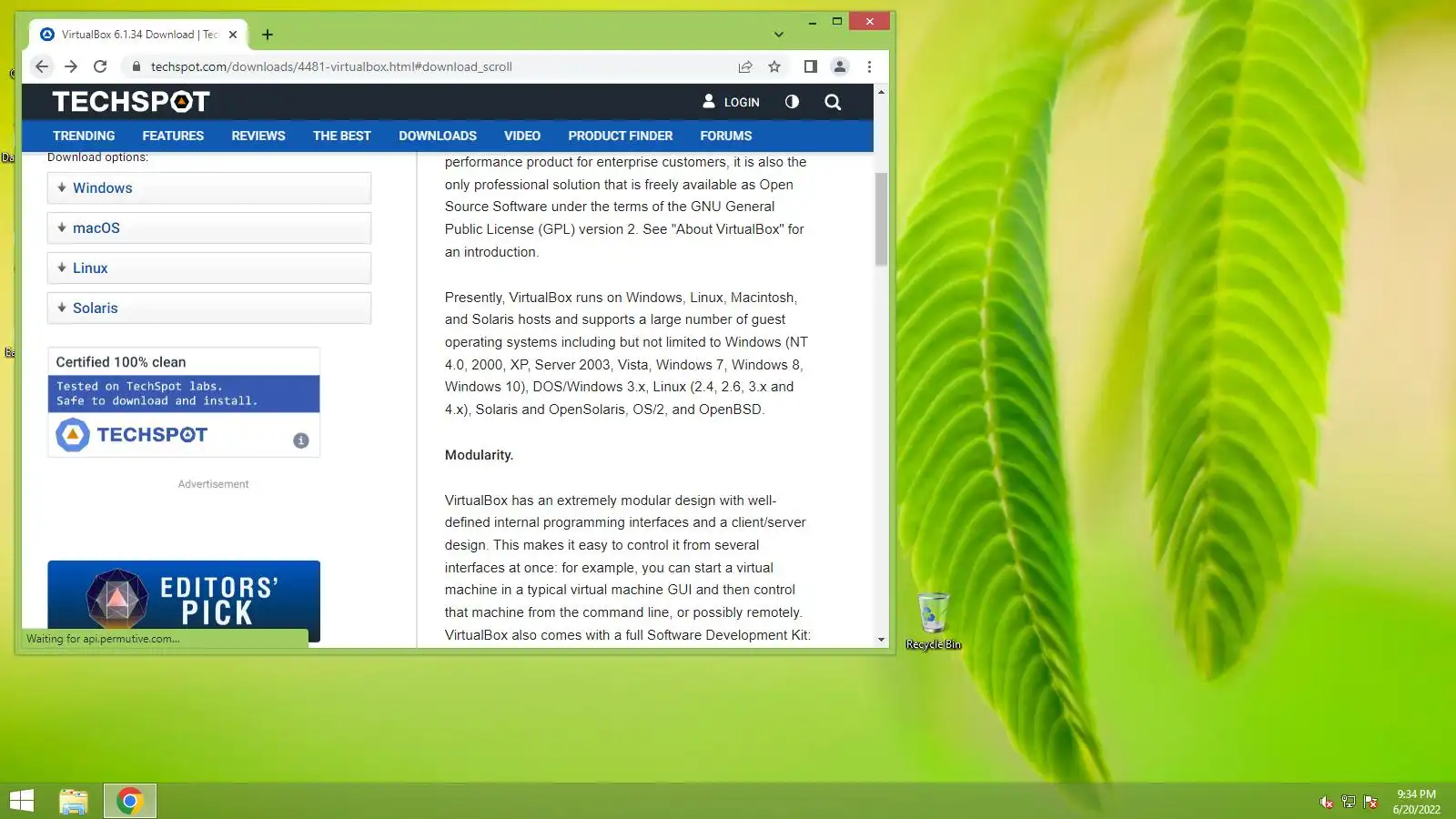Open Chrome side panel
Screen dimensions: 1456x819
click(810, 66)
